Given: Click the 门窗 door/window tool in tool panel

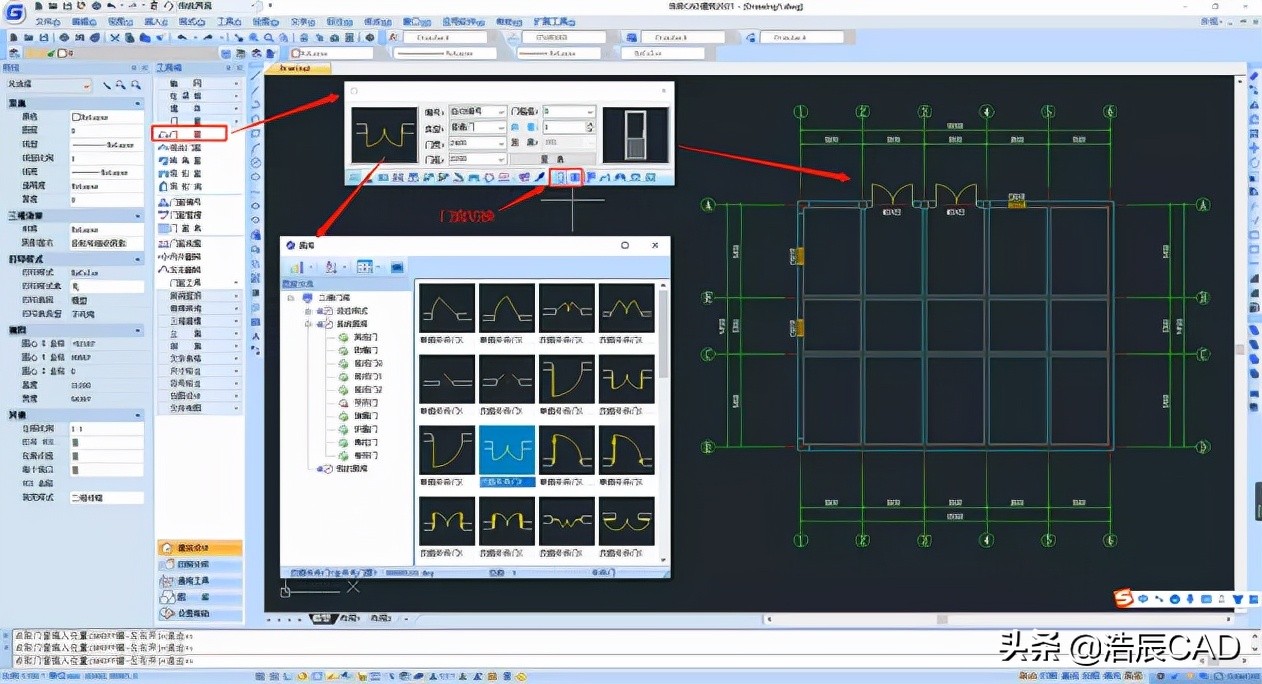Looking at the screenshot, I should pyautogui.click(x=190, y=133).
